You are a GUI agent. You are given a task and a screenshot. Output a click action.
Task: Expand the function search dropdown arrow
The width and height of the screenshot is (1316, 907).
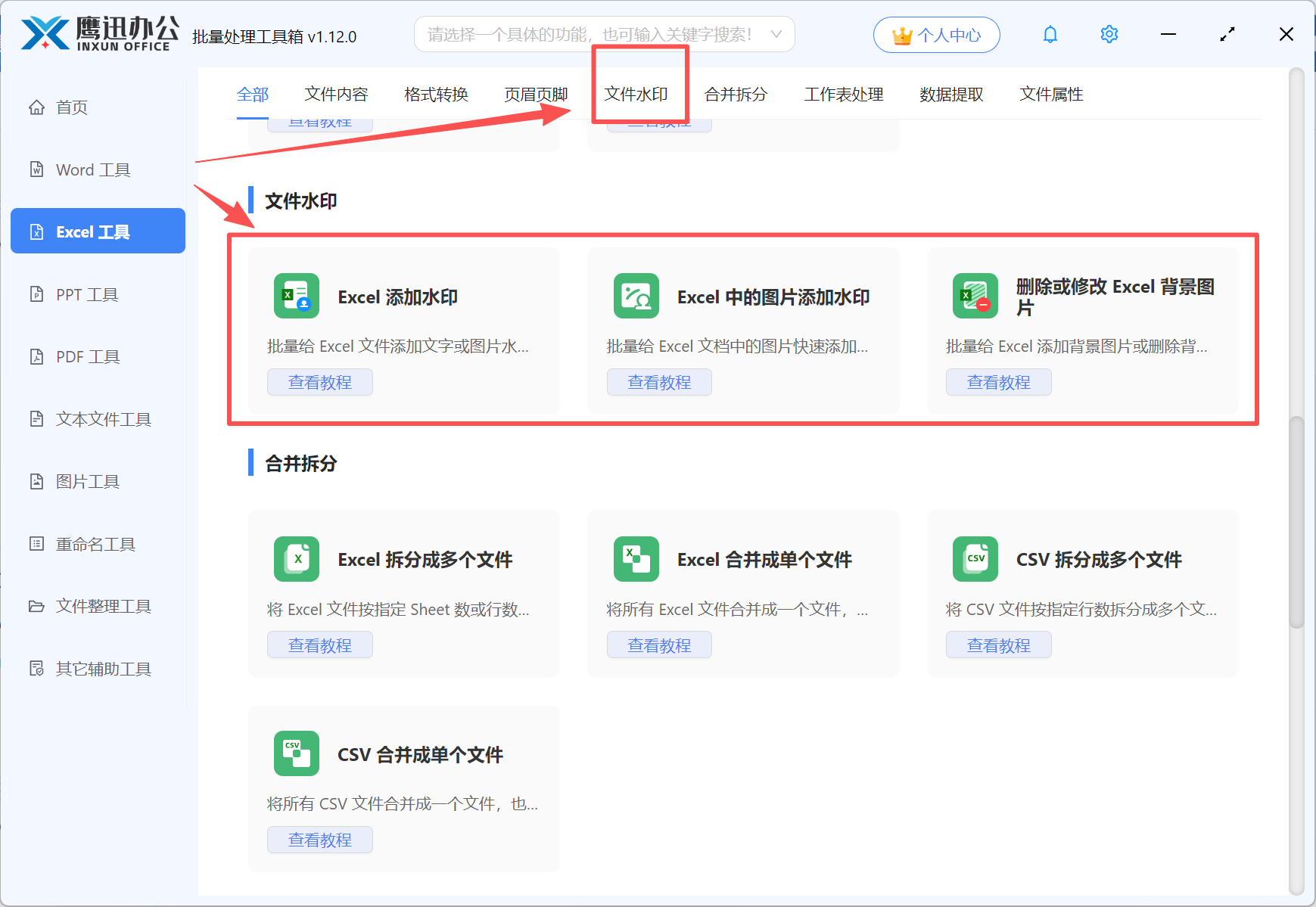tap(776, 34)
